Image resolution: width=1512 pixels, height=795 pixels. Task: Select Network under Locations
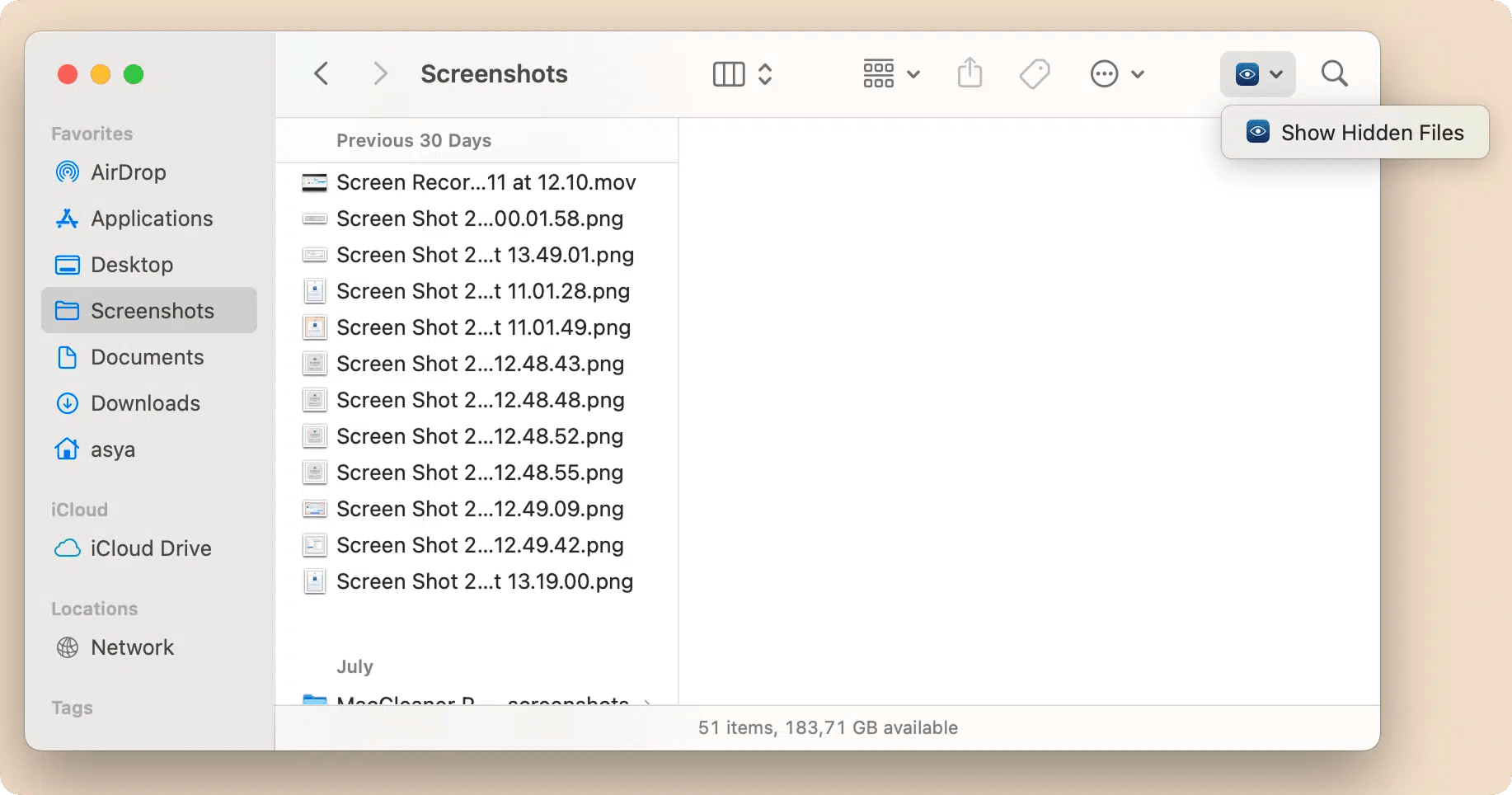tap(132, 647)
